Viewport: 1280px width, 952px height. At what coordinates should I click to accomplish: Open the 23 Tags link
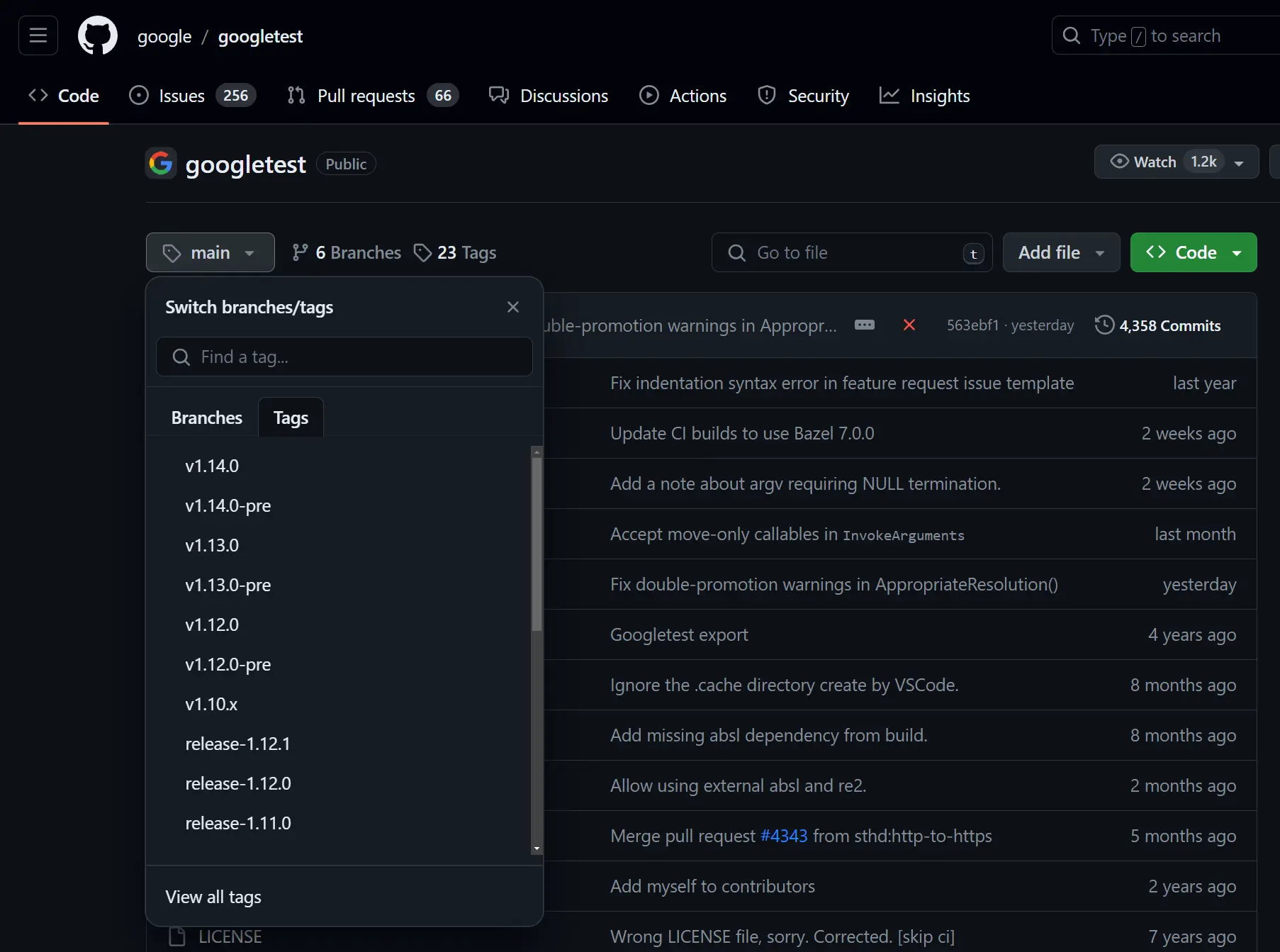(x=455, y=252)
